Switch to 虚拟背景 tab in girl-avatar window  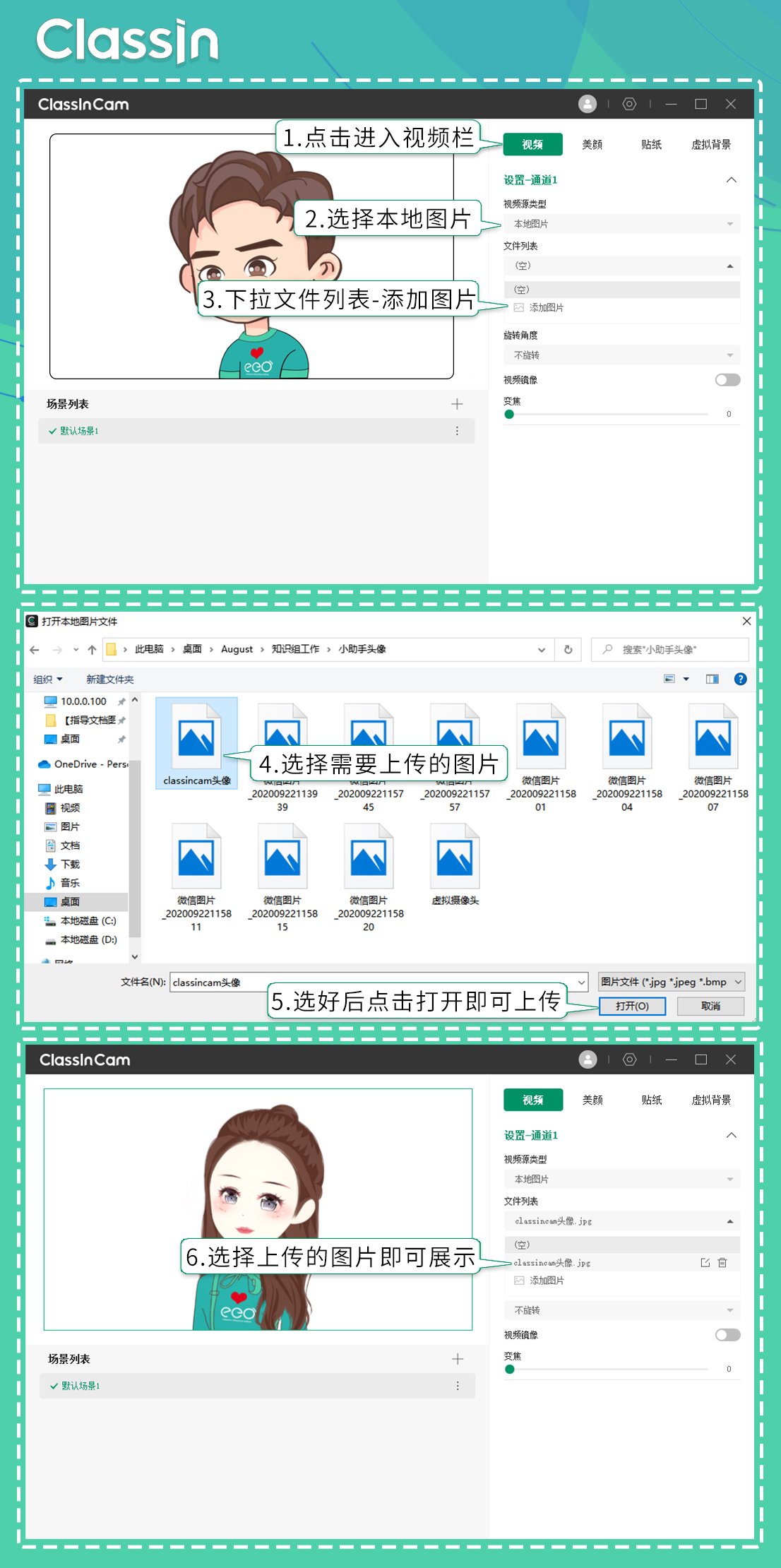click(x=711, y=1100)
